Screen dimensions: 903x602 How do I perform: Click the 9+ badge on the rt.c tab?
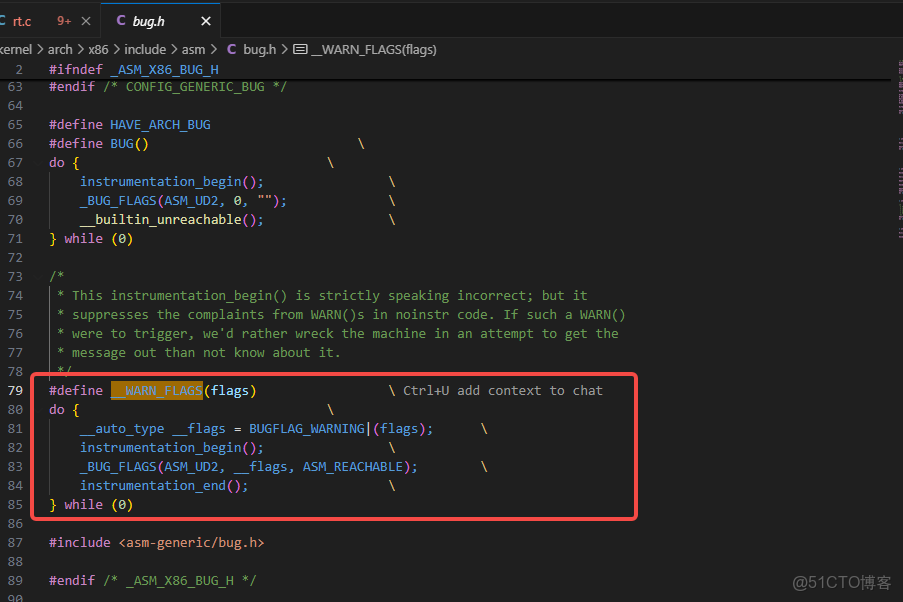(62, 19)
